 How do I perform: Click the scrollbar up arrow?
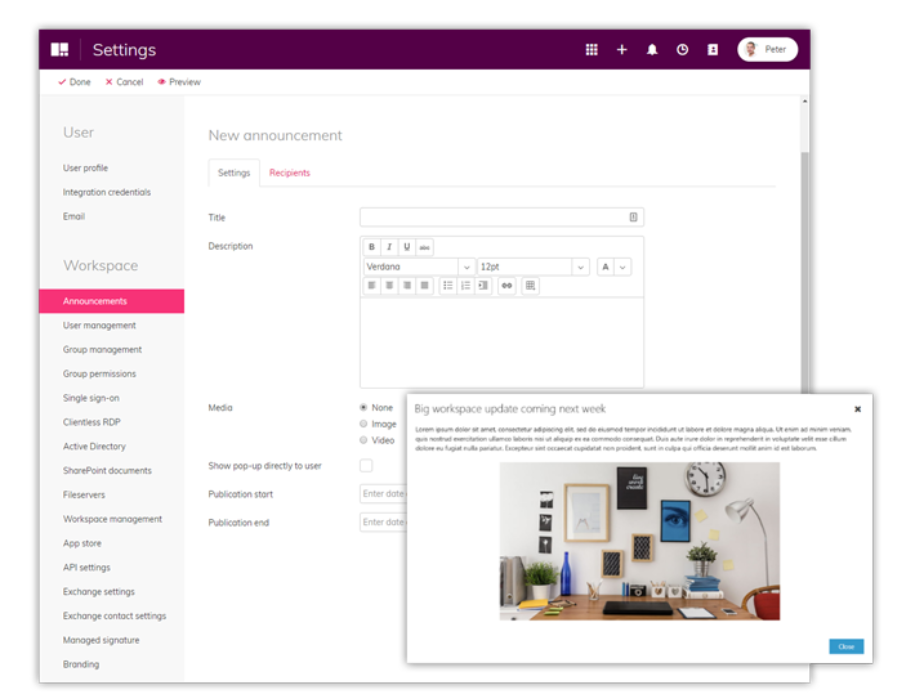tap(804, 101)
